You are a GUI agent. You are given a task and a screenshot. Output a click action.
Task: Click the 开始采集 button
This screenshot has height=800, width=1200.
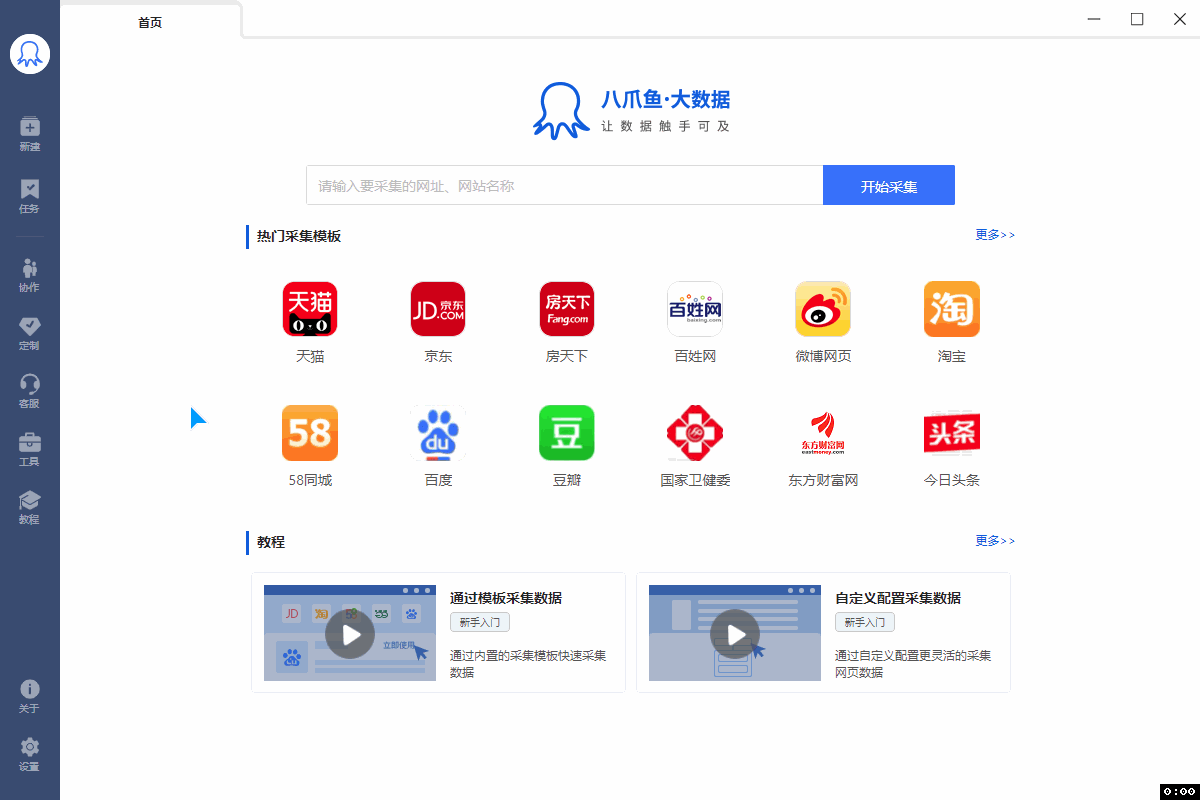[889, 185]
